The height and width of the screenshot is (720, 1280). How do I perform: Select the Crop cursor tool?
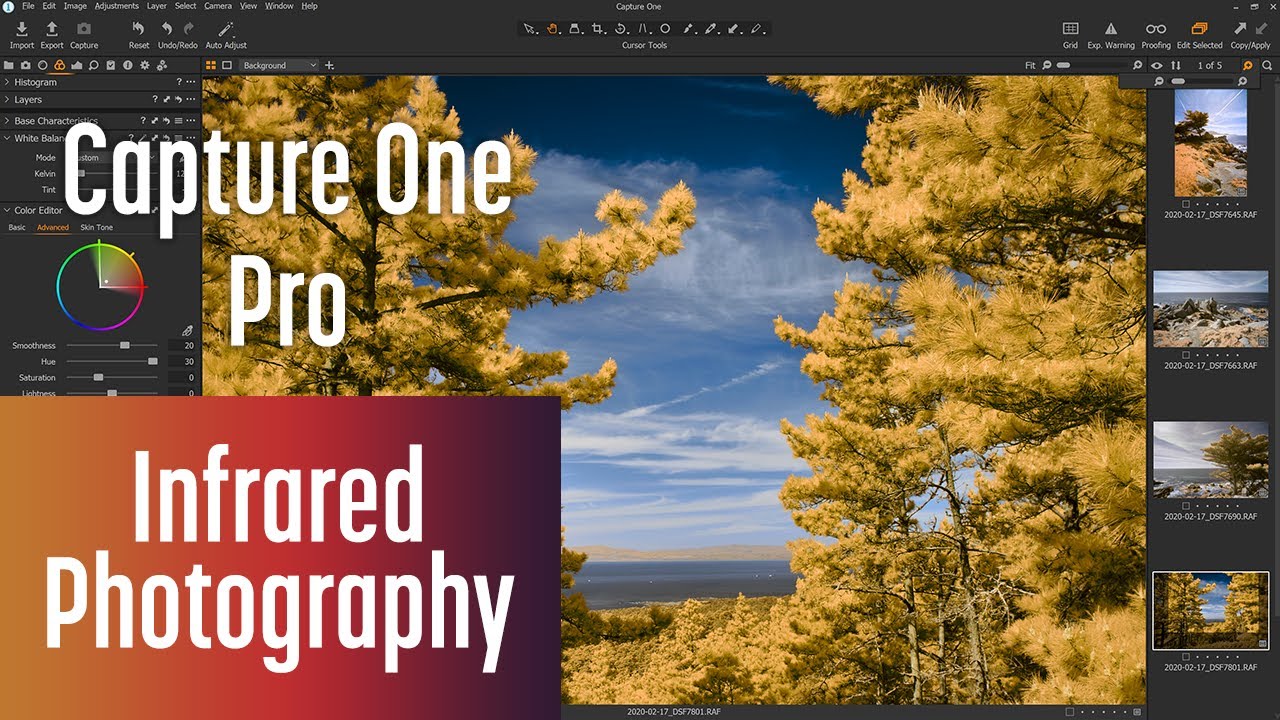pyautogui.click(x=598, y=29)
